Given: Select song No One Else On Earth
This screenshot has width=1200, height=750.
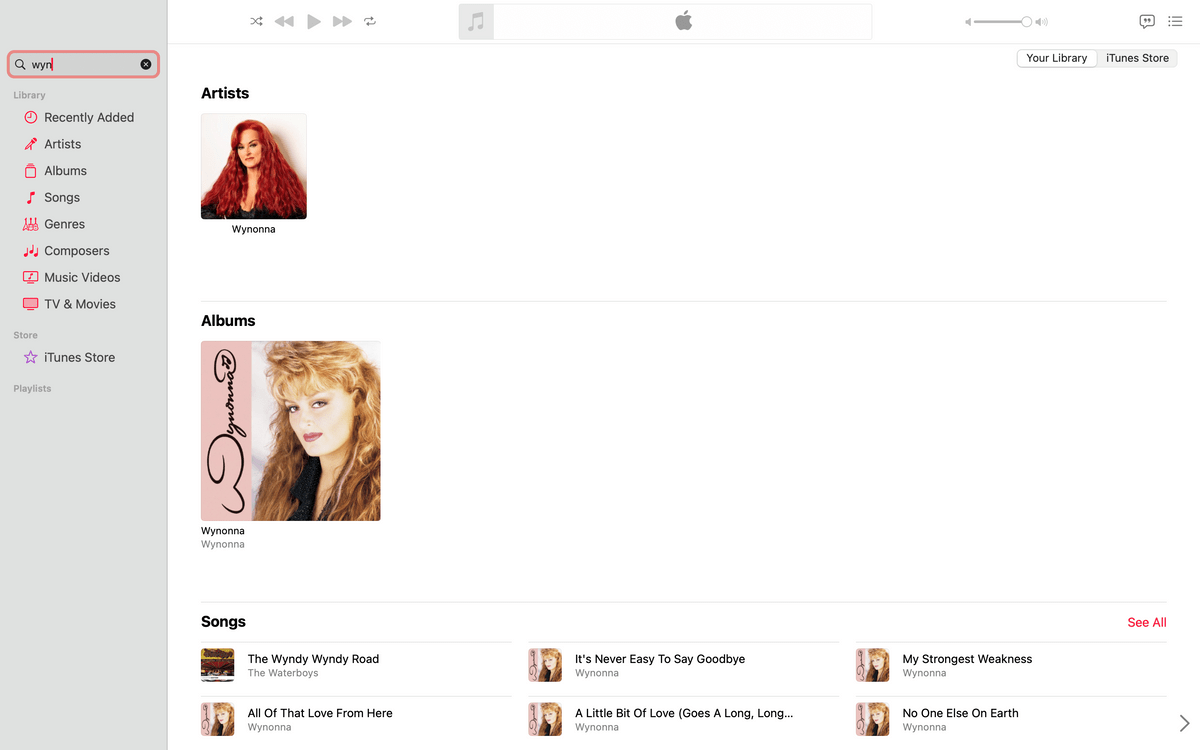Looking at the screenshot, I should click(1011, 719).
